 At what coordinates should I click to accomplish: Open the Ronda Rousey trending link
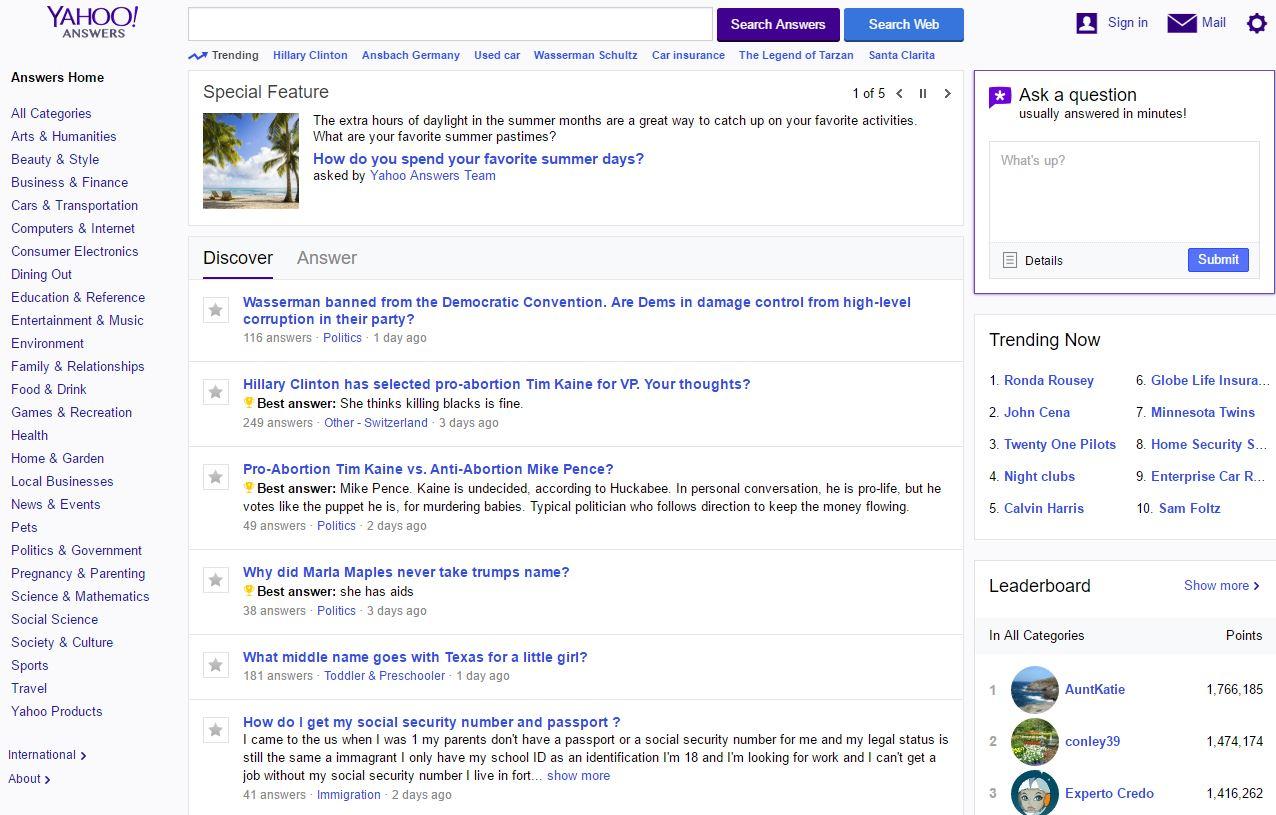click(1048, 380)
